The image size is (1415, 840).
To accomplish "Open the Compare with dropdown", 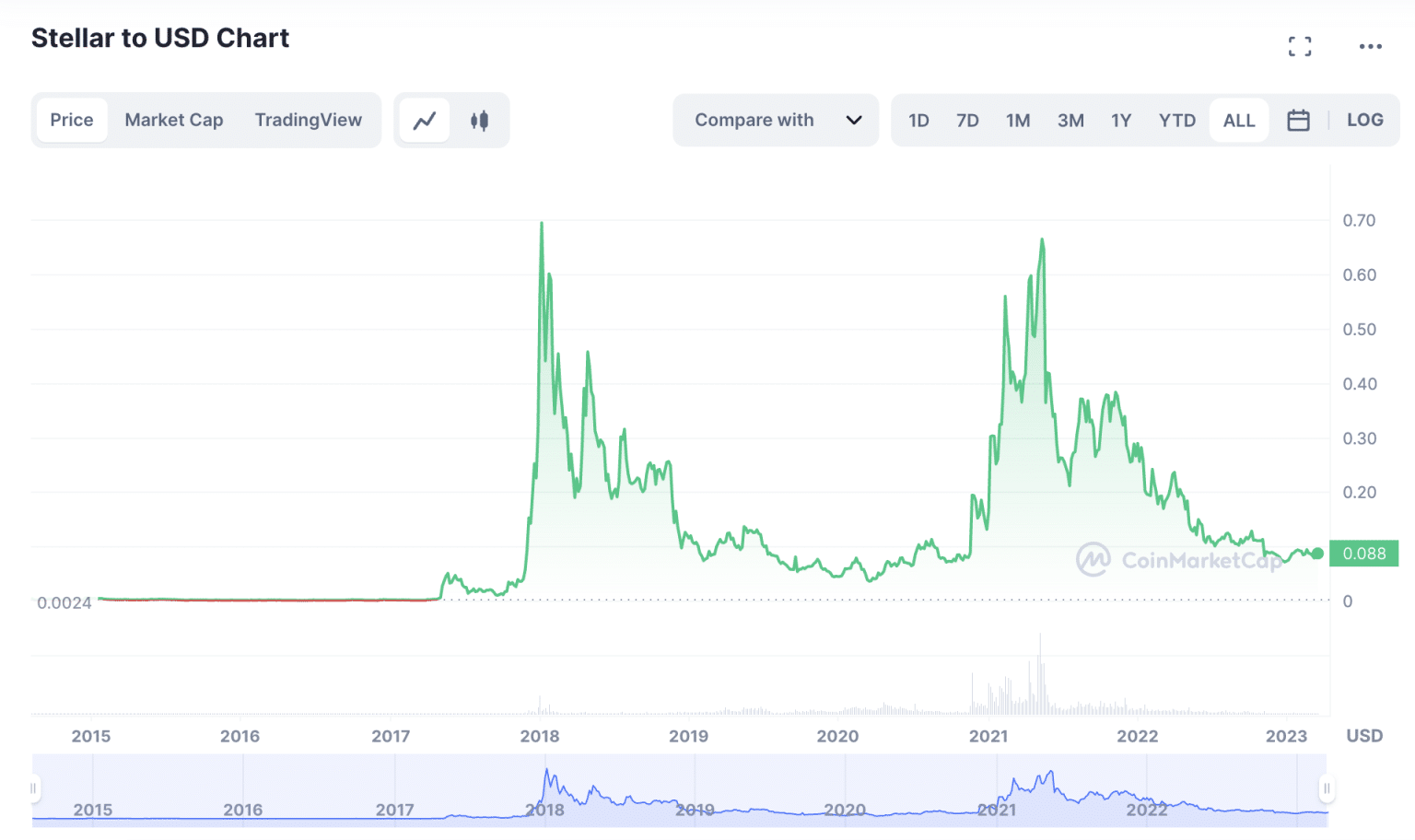I will (775, 120).
